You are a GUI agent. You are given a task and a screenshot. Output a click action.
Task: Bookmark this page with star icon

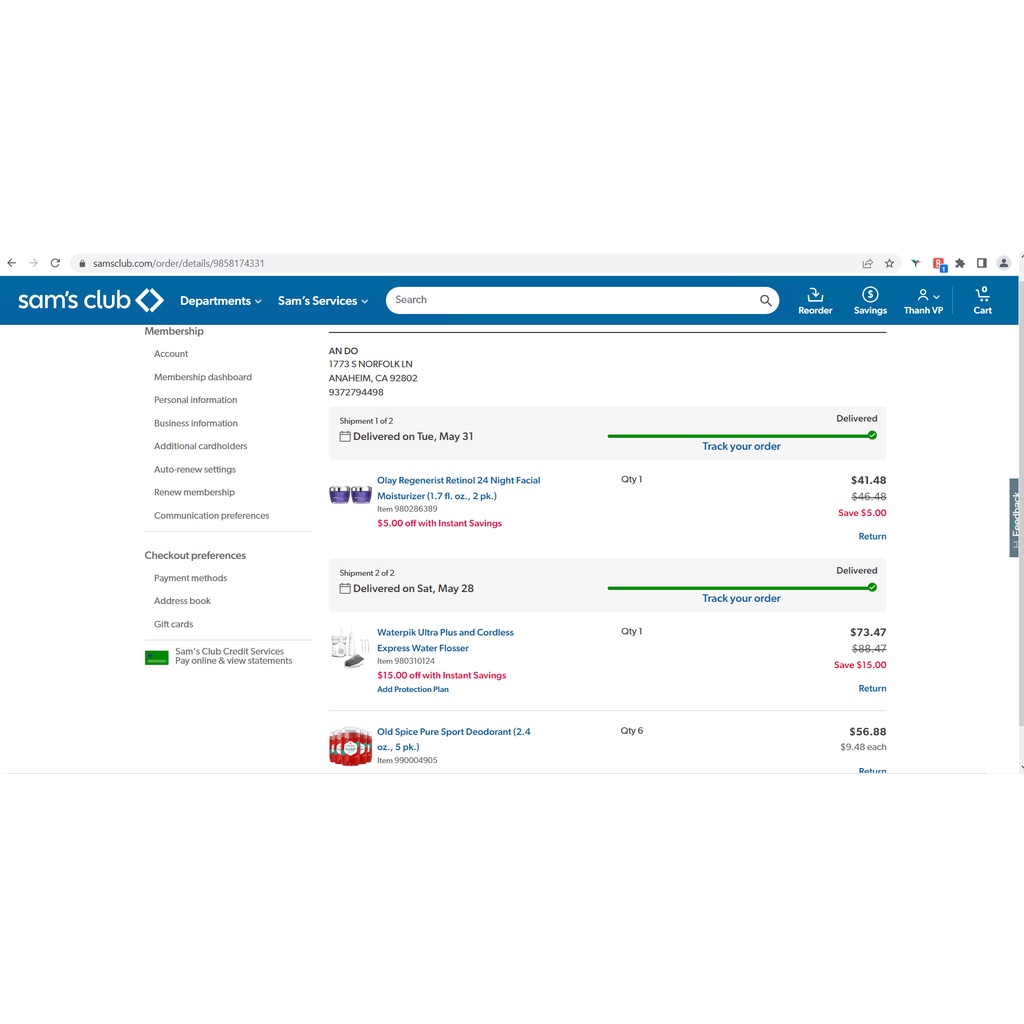(889, 263)
